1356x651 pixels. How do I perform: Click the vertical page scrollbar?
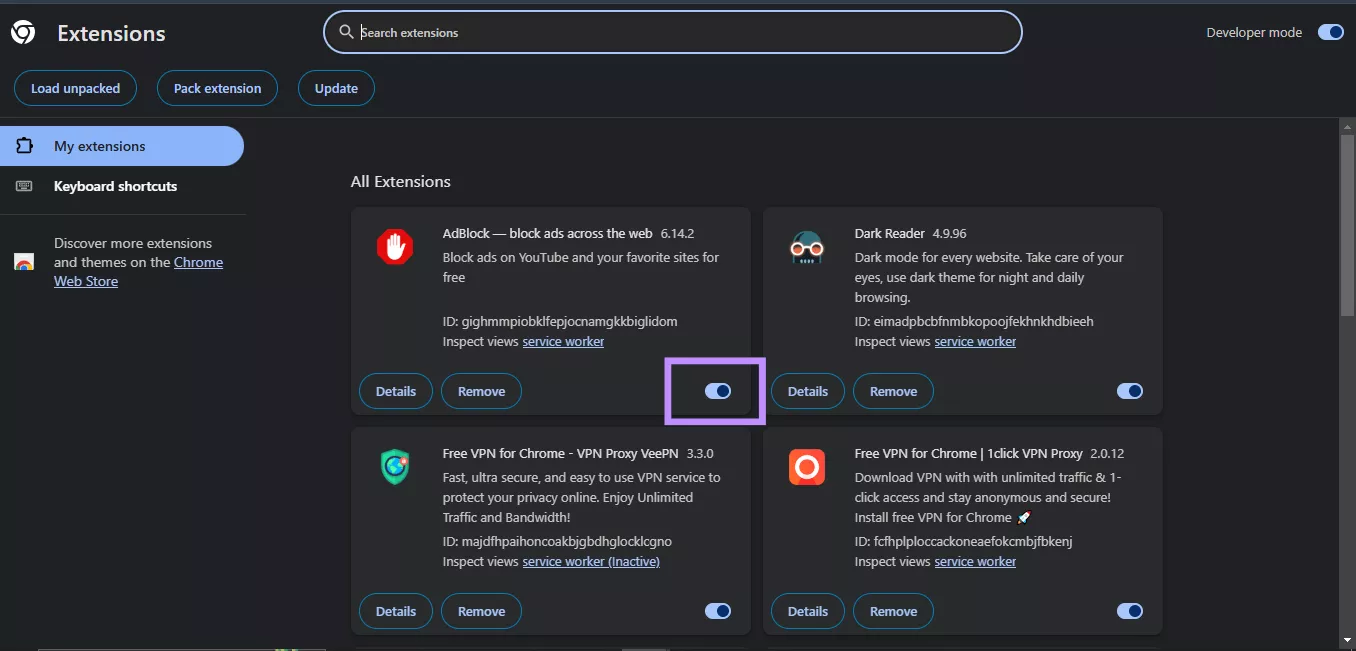(x=1347, y=225)
